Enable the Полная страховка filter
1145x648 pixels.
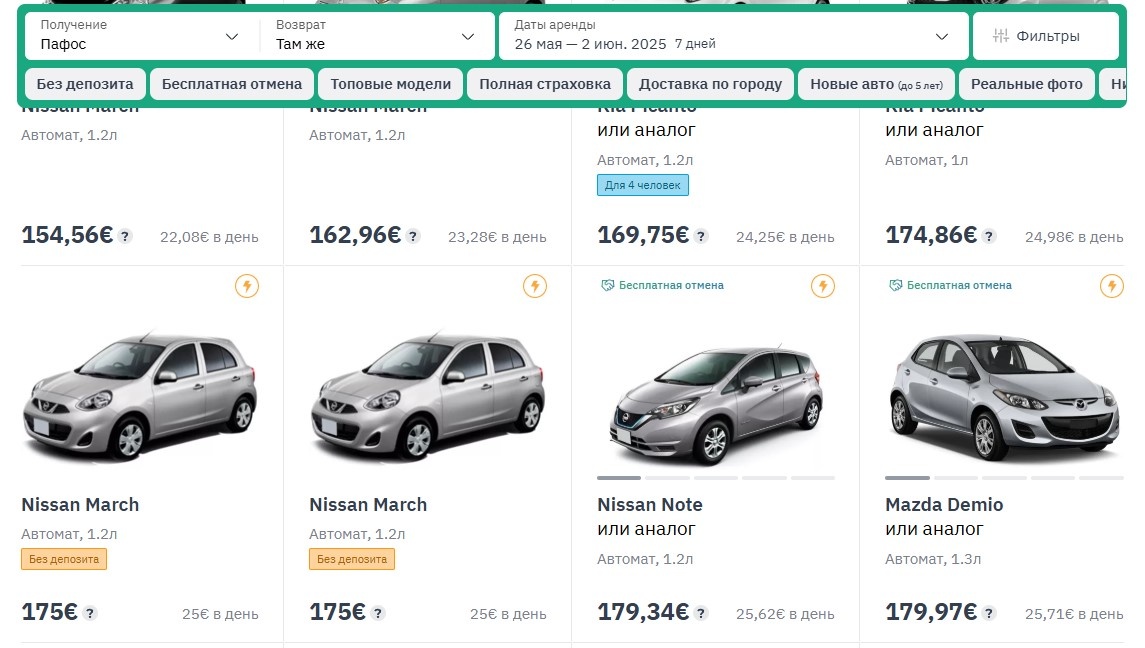[x=545, y=84]
